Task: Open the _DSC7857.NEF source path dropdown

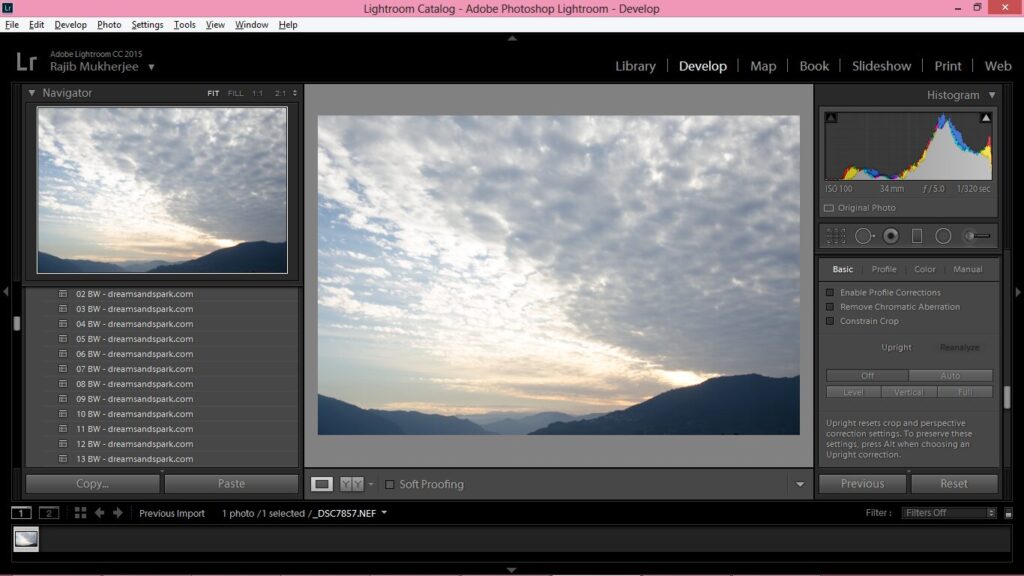Action: coord(384,513)
